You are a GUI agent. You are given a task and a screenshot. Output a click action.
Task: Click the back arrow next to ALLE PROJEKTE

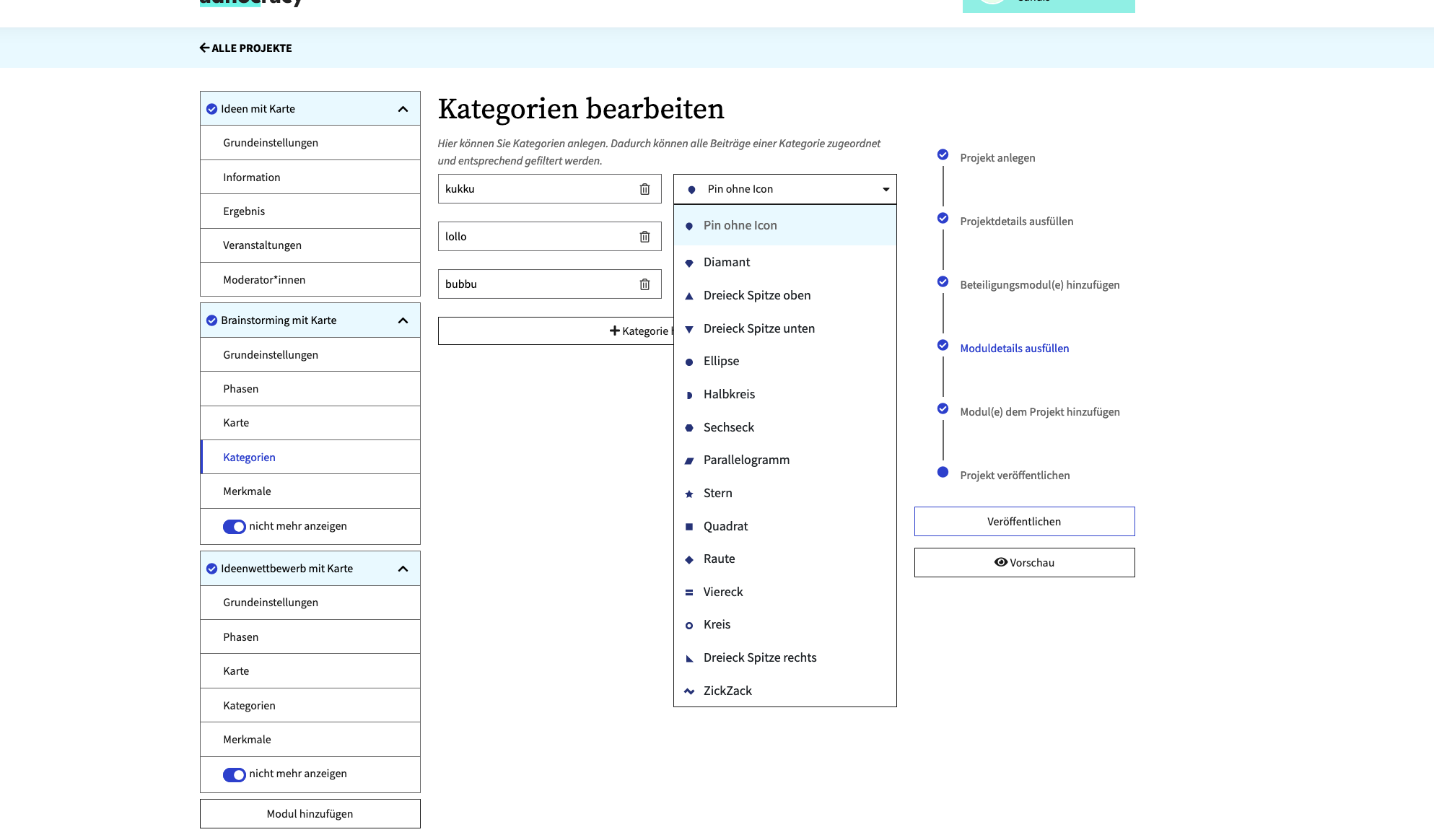(x=204, y=47)
